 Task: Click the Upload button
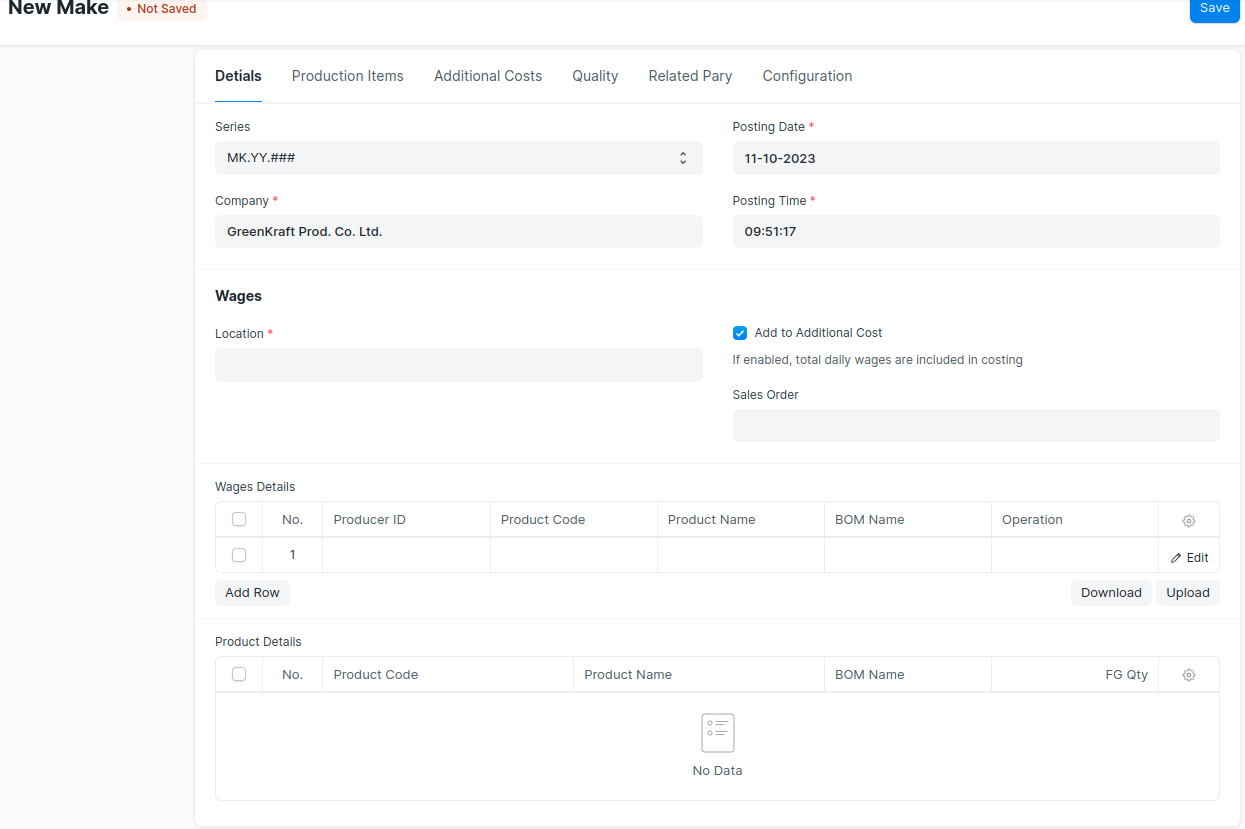pos(1187,593)
